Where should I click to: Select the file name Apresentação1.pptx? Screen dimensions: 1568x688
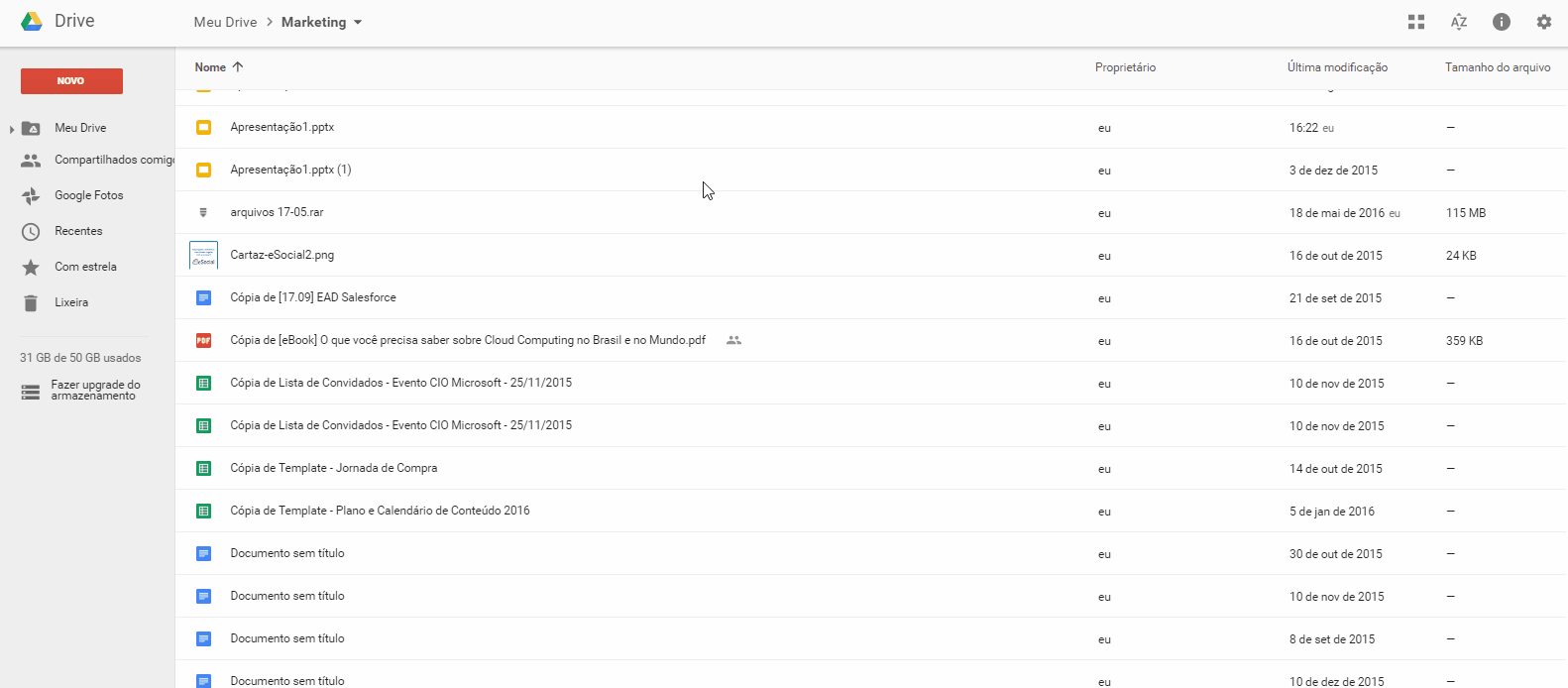coord(281,127)
